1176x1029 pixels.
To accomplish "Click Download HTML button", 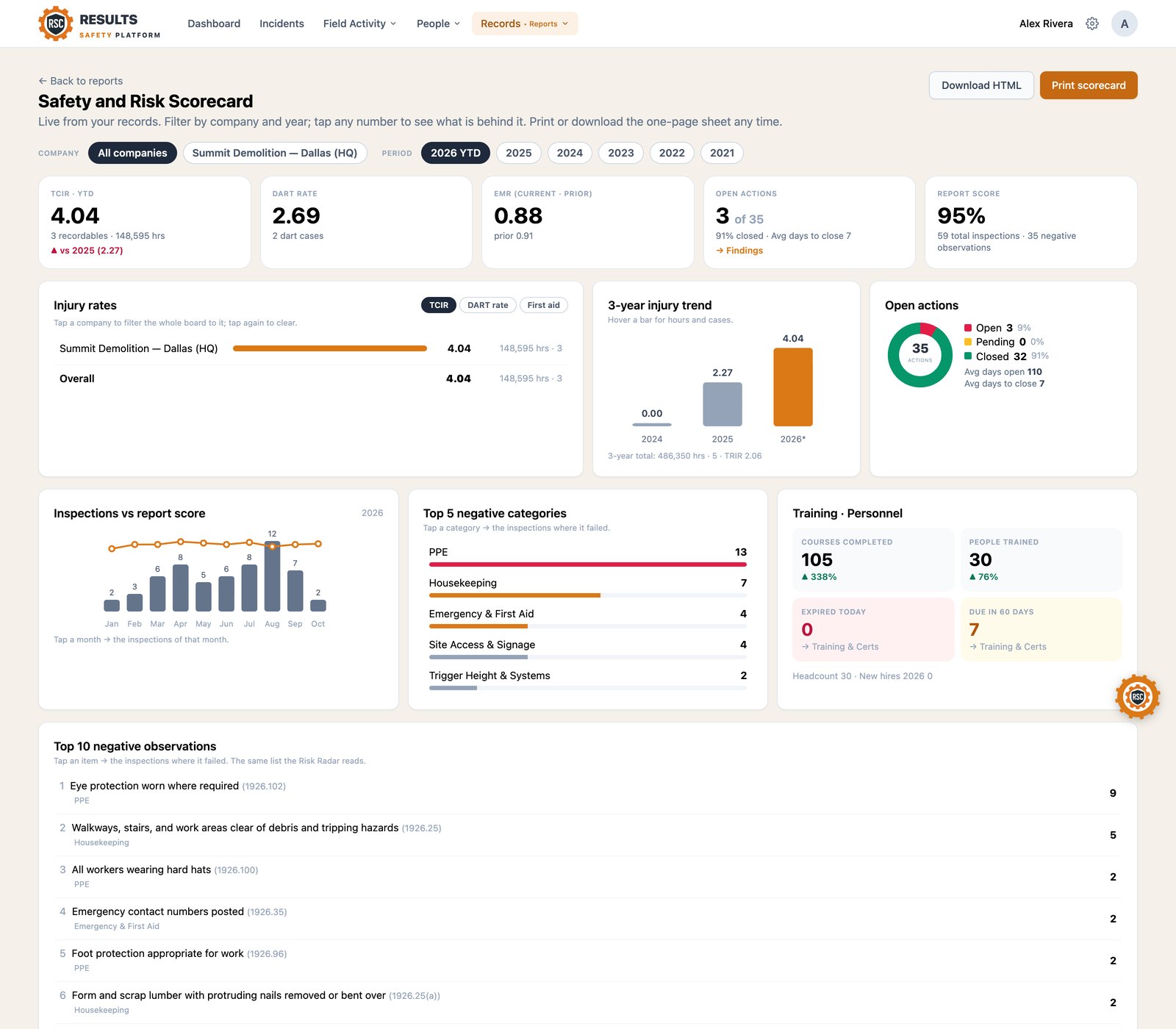I will 981,85.
